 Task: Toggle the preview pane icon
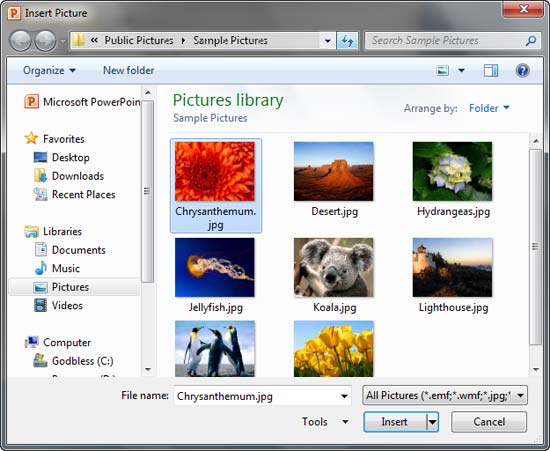(x=491, y=70)
